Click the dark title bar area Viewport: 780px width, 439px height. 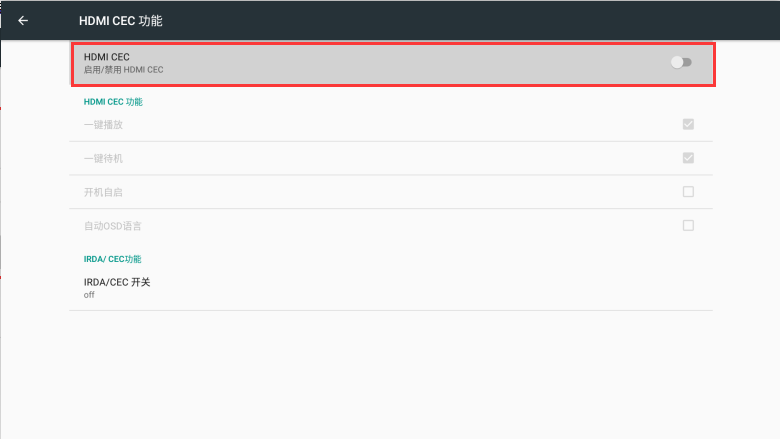click(x=448, y=20)
